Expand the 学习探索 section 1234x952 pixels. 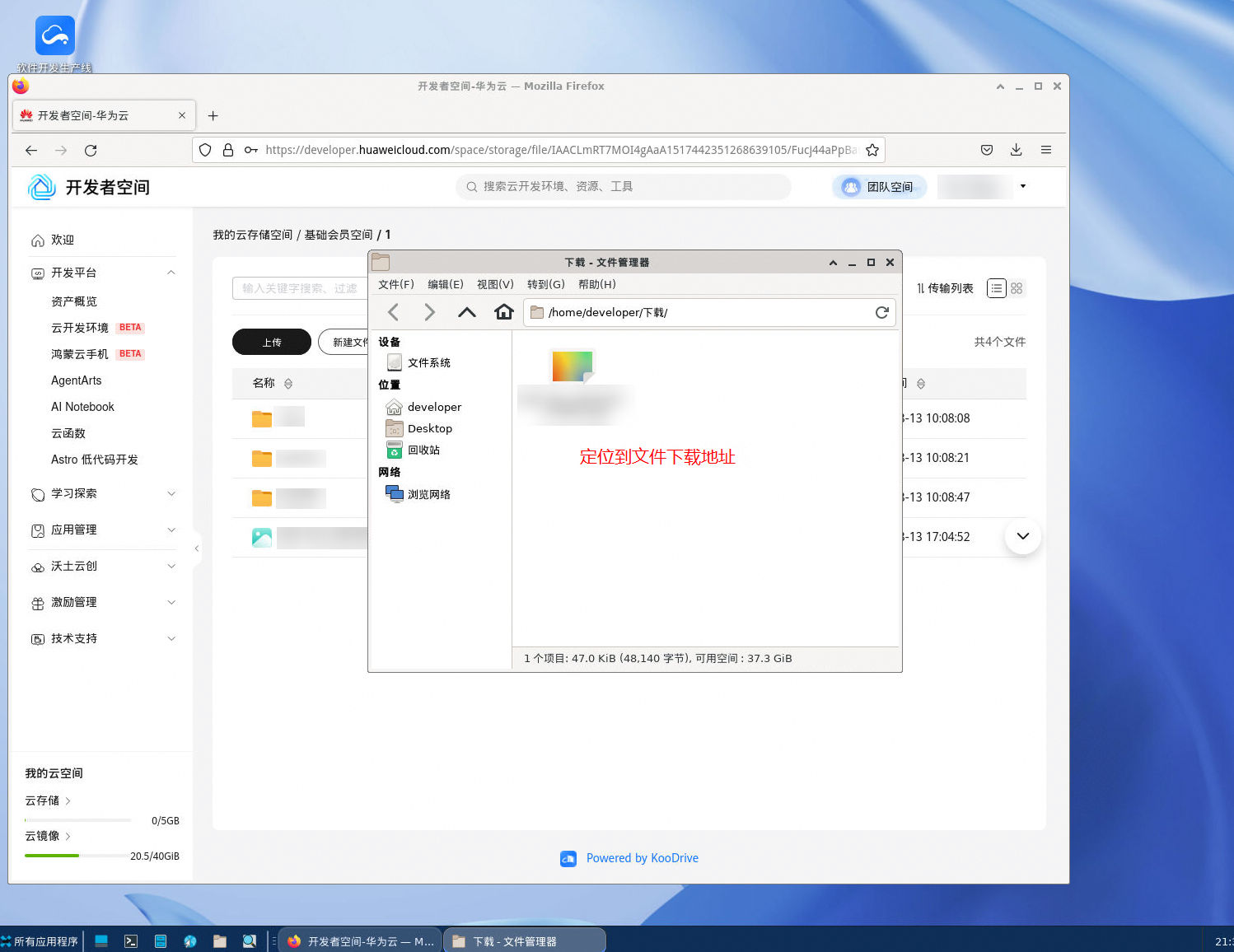[x=171, y=493]
